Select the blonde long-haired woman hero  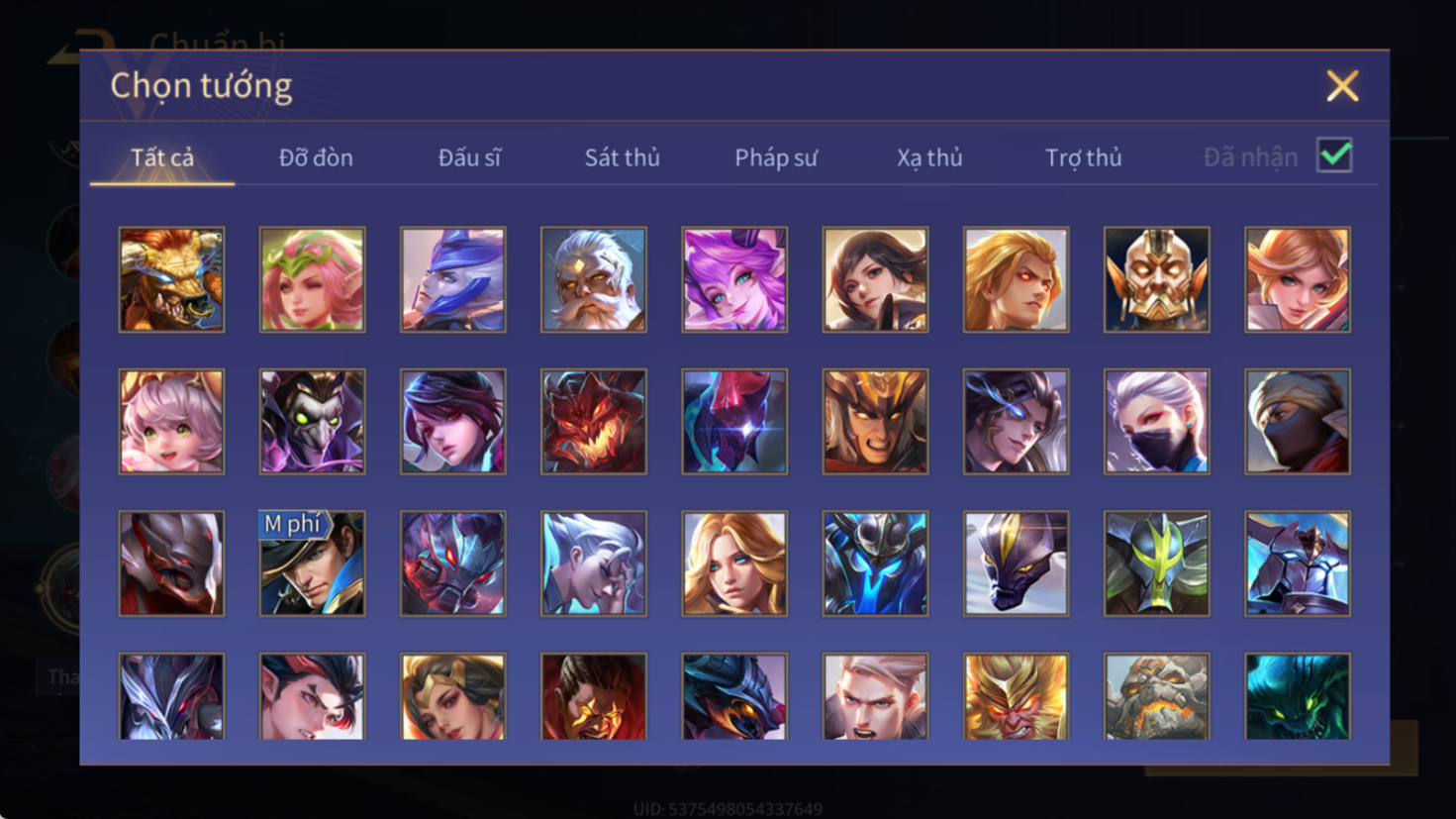point(734,563)
